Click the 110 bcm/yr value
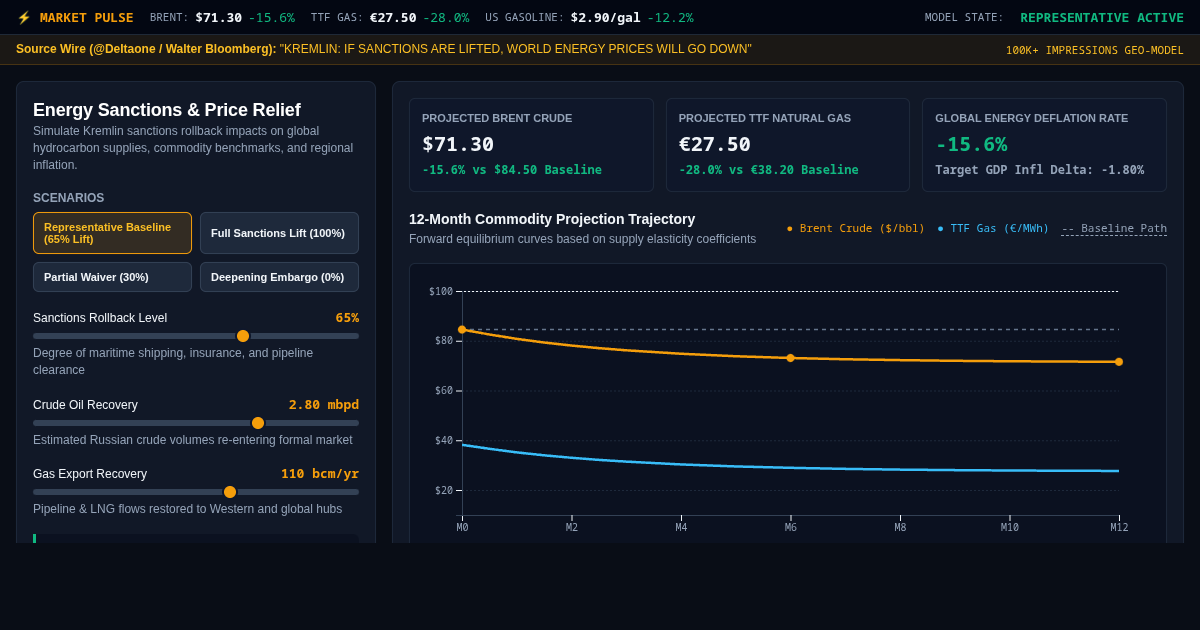Image resolution: width=1200 pixels, height=630 pixels. point(320,474)
